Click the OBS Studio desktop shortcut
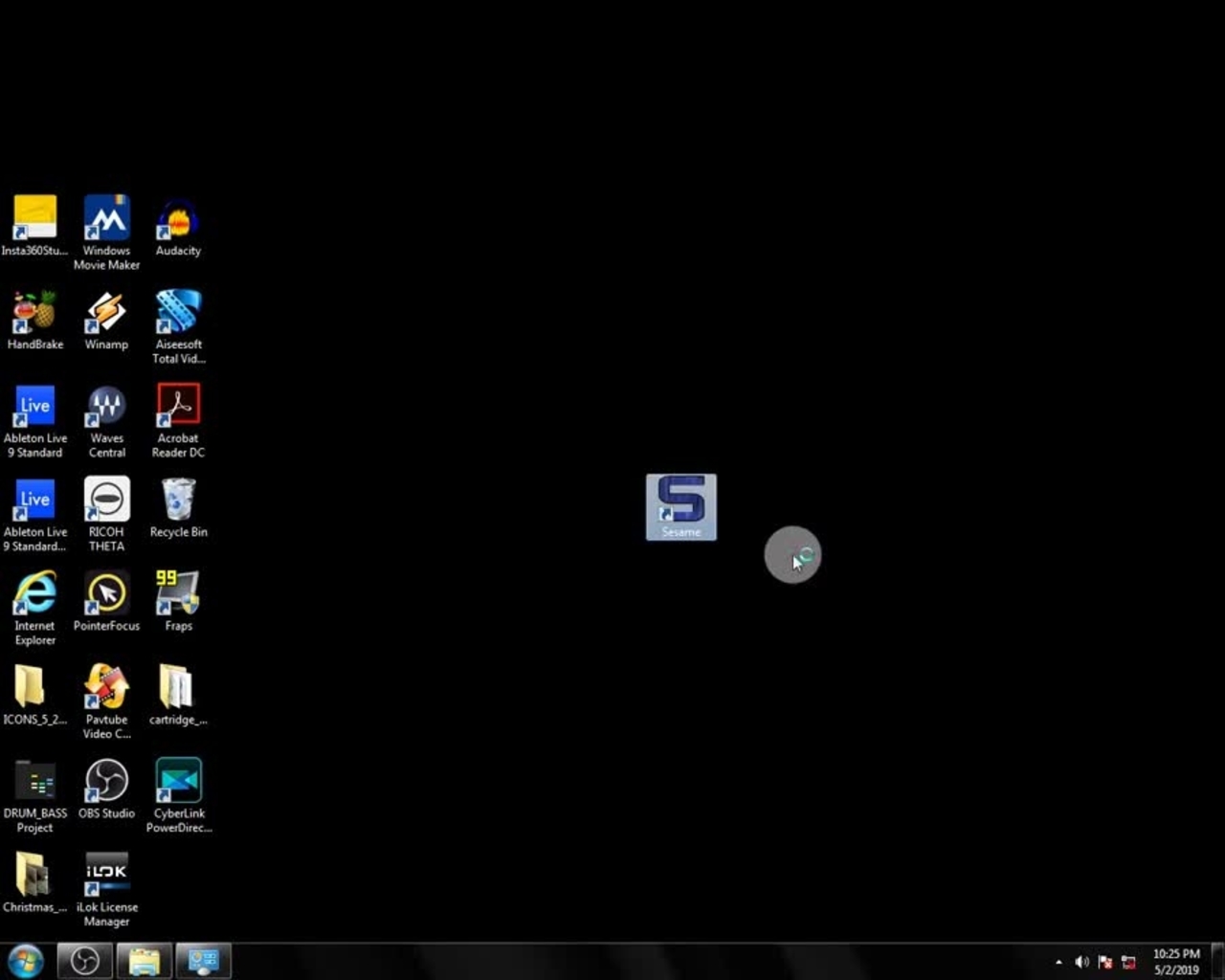Image resolution: width=1225 pixels, height=980 pixels. [x=106, y=789]
